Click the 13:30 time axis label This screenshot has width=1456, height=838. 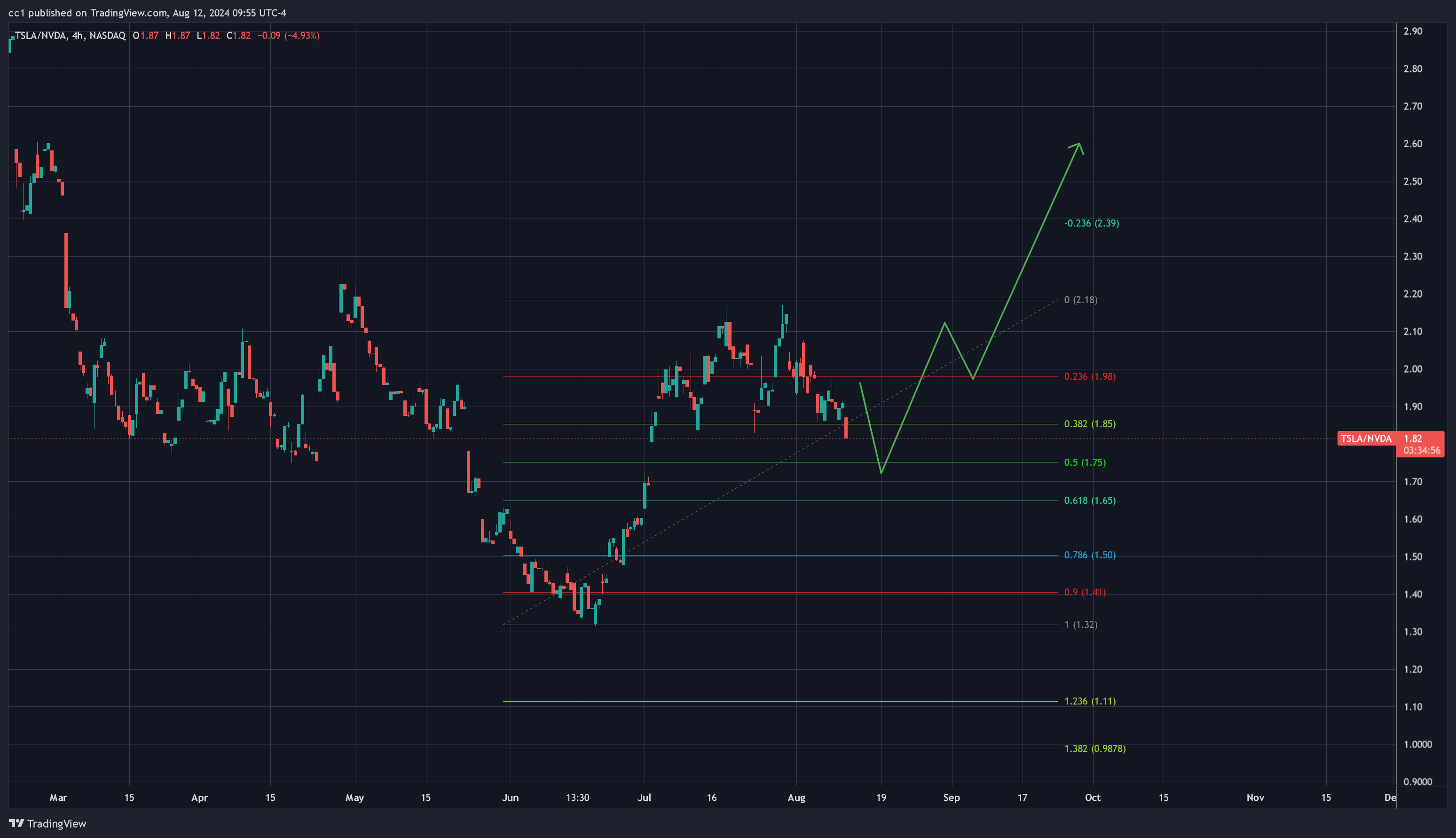pos(577,798)
